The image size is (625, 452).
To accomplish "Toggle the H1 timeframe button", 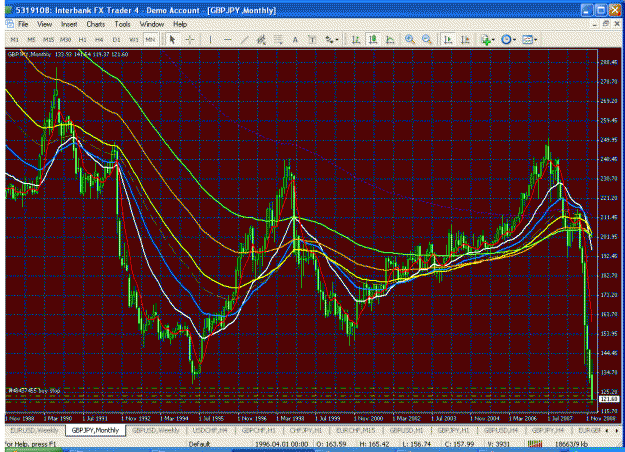I will click(83, 39).
